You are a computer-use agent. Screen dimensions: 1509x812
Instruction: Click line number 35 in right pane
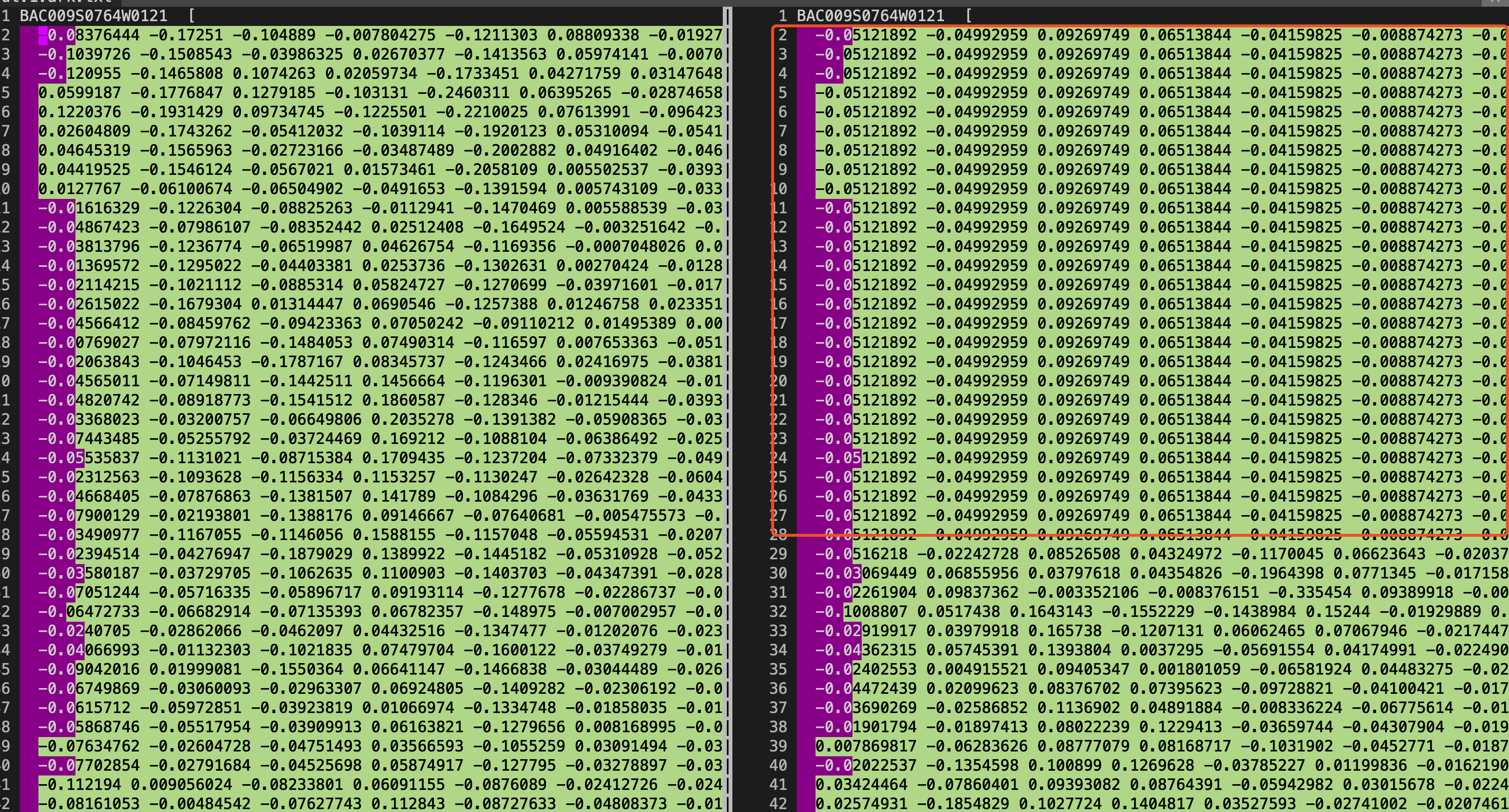(779, 669)
